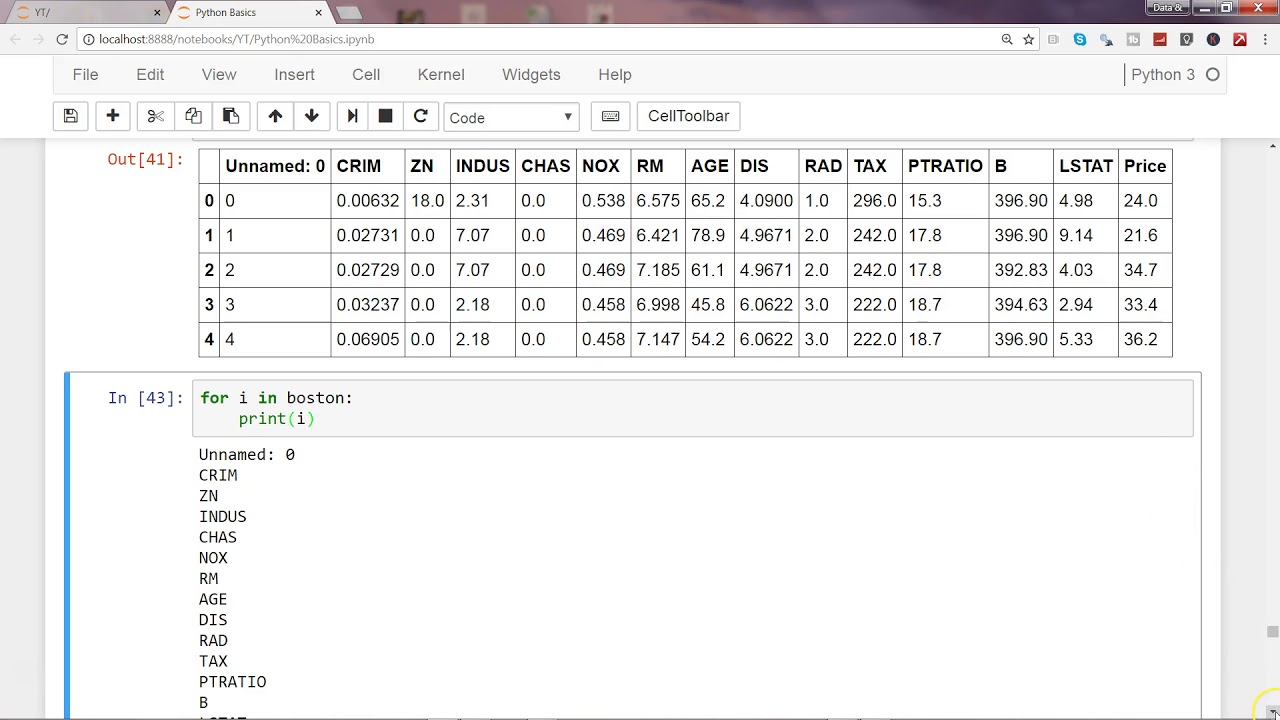Restart the kernel circular arrow icon

click(421, 116)
